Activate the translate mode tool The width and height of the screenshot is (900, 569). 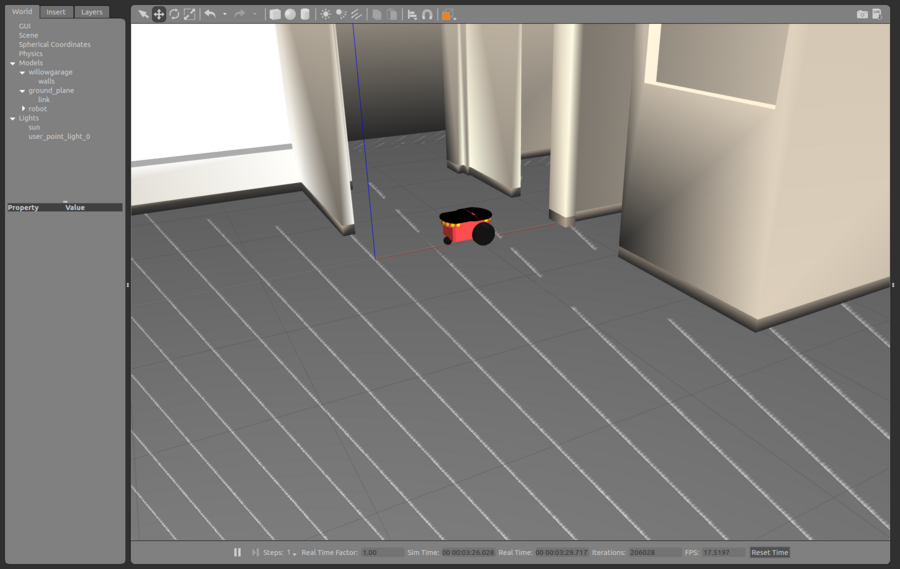(x=158, y=14)
